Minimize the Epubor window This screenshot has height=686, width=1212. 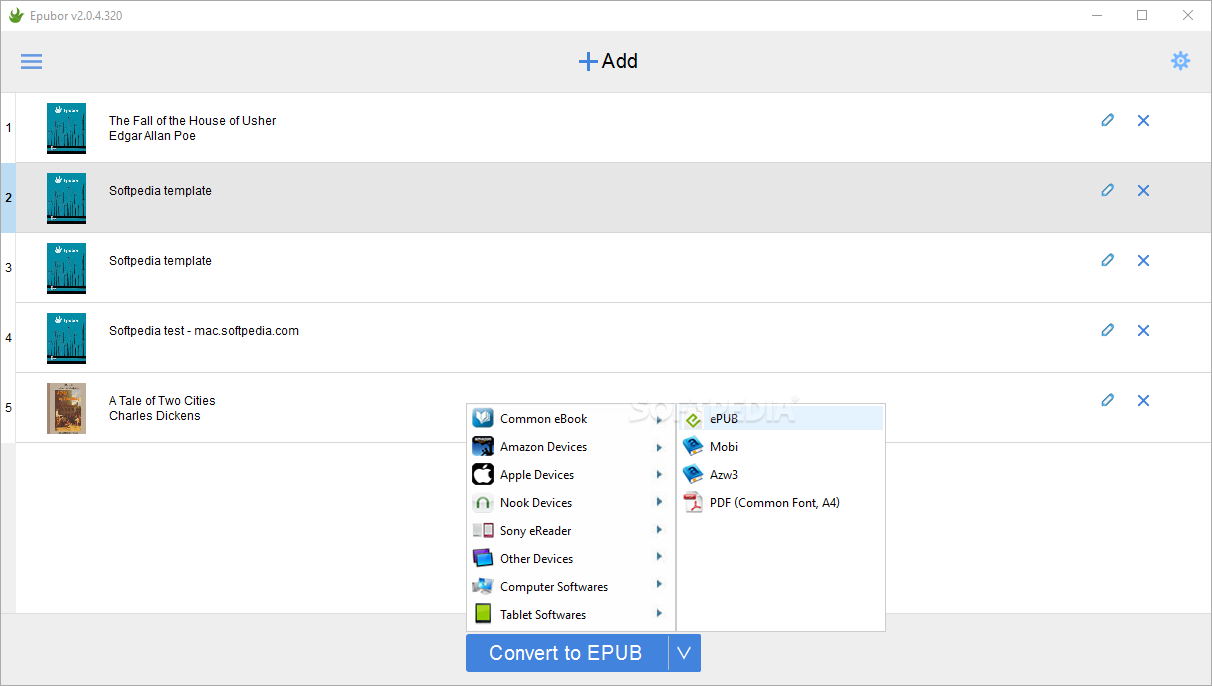1096,15
